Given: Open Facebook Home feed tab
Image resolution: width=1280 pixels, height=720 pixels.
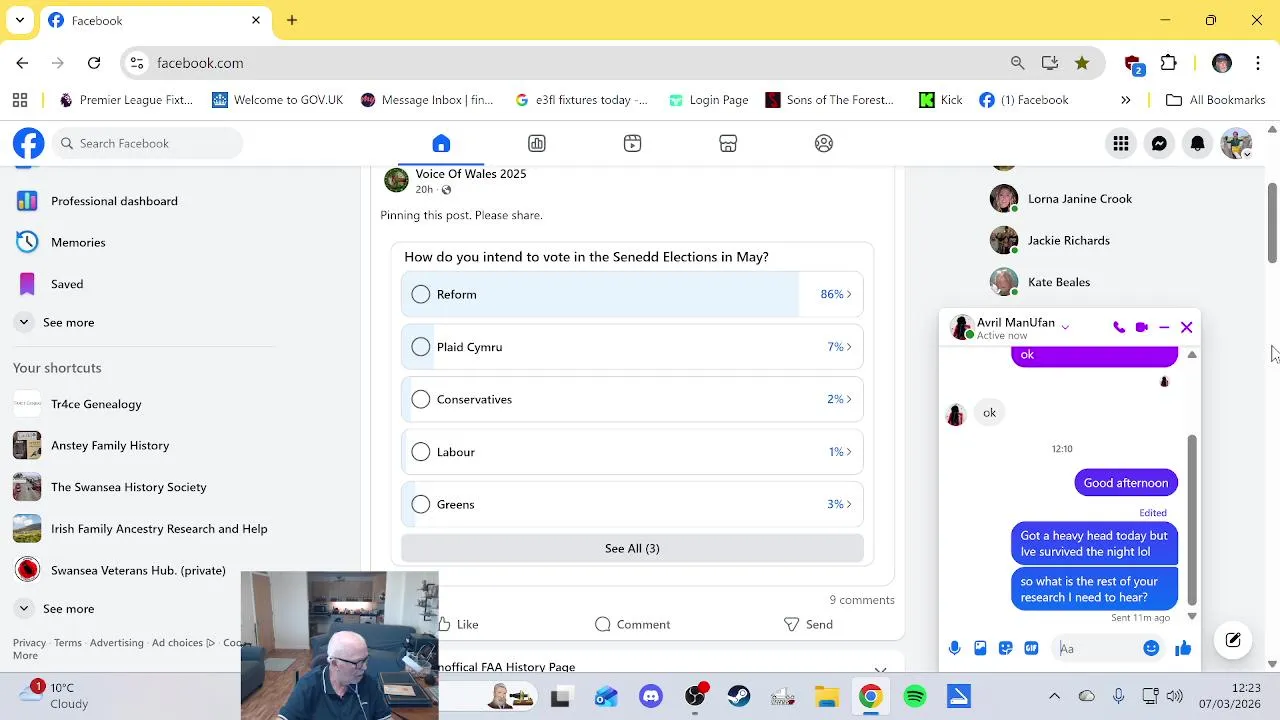Looking at the screenshot, I should 441,143.
